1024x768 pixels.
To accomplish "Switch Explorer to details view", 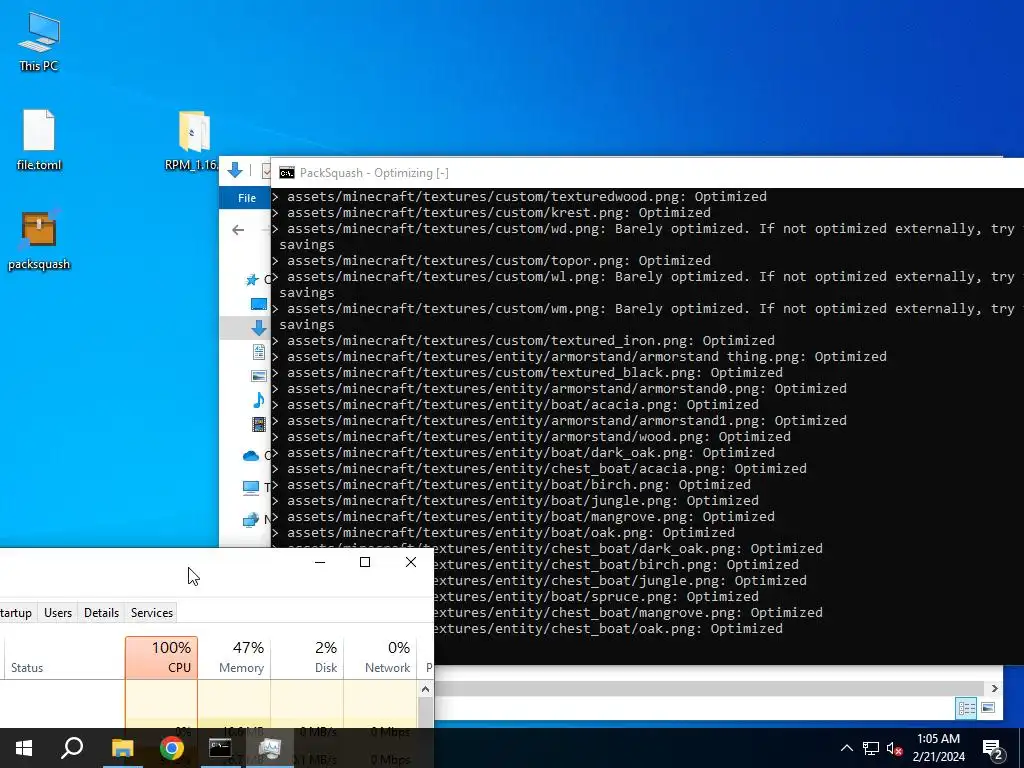I will pos(967,708).
